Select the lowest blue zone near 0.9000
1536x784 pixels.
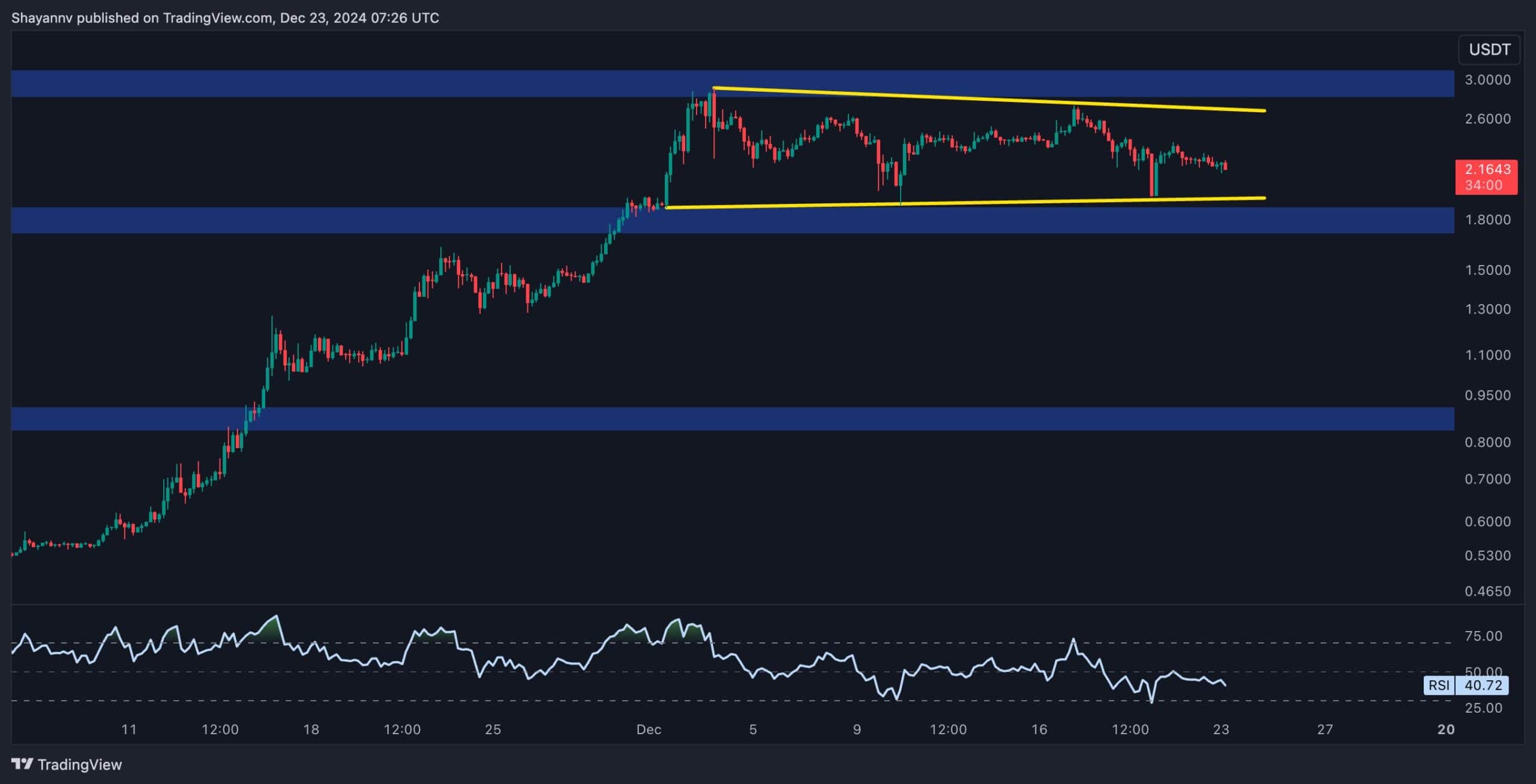point(733,419)
